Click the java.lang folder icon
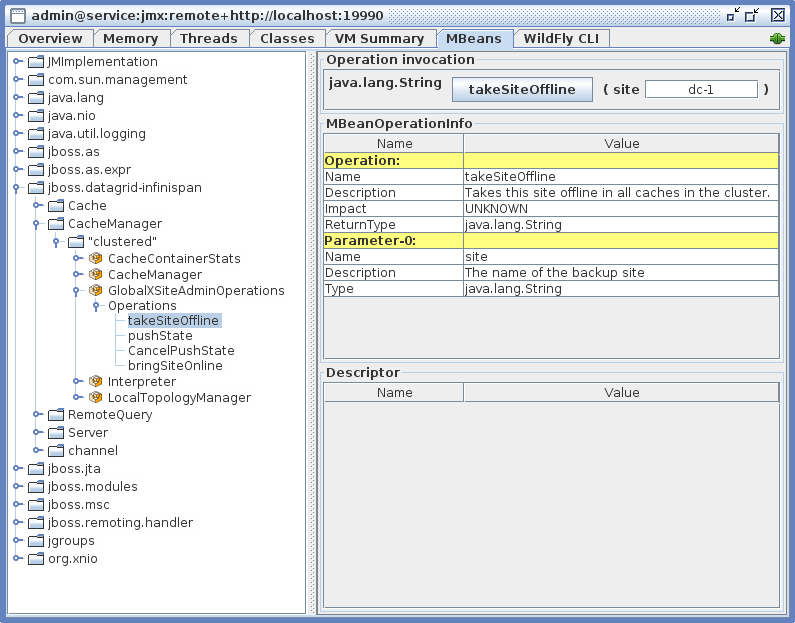The image size is (795, 623). coord(35,98)
